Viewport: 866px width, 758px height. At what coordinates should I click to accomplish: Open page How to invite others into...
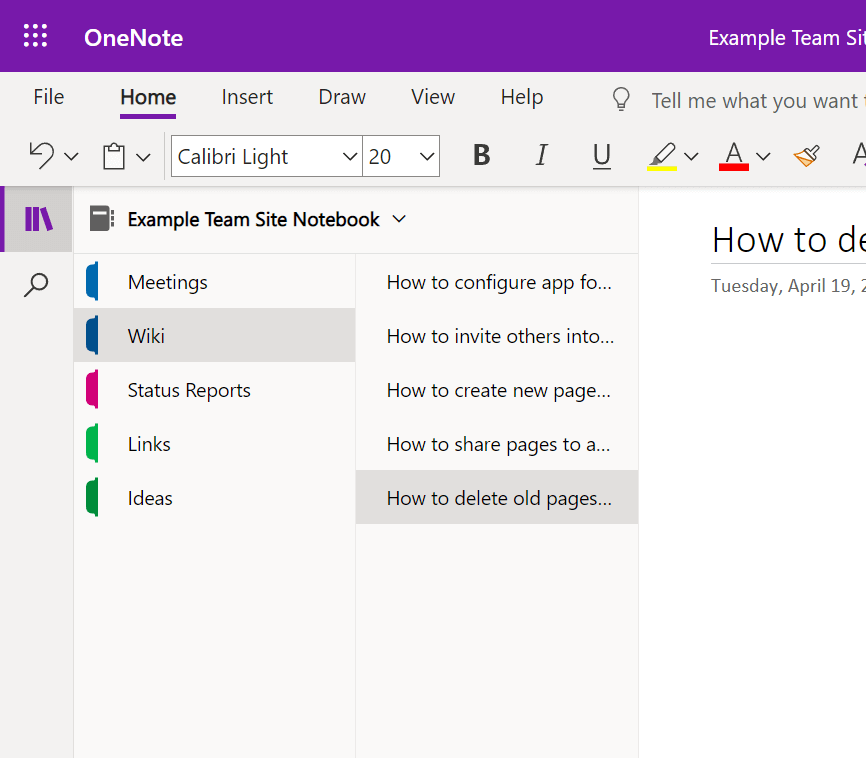[497, 336]
